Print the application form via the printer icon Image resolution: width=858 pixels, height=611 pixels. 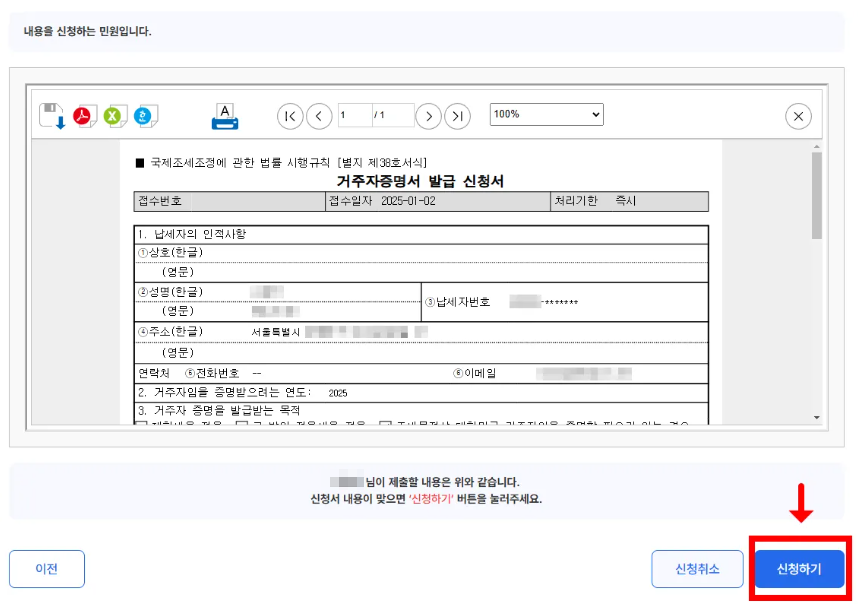point(225,117)
